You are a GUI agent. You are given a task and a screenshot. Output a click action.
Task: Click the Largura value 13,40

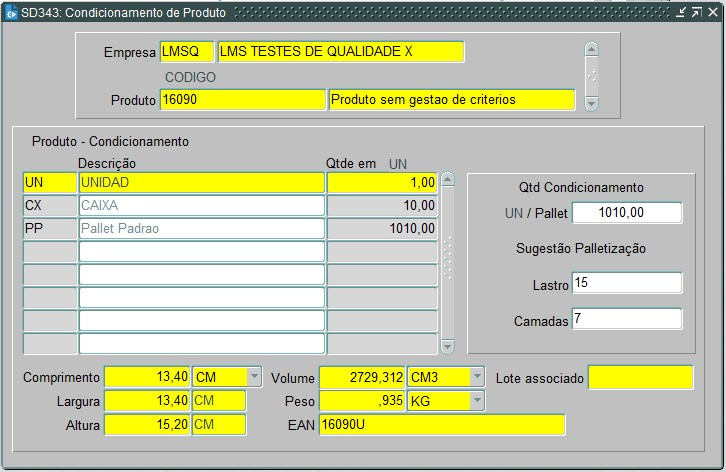point(147,401)
